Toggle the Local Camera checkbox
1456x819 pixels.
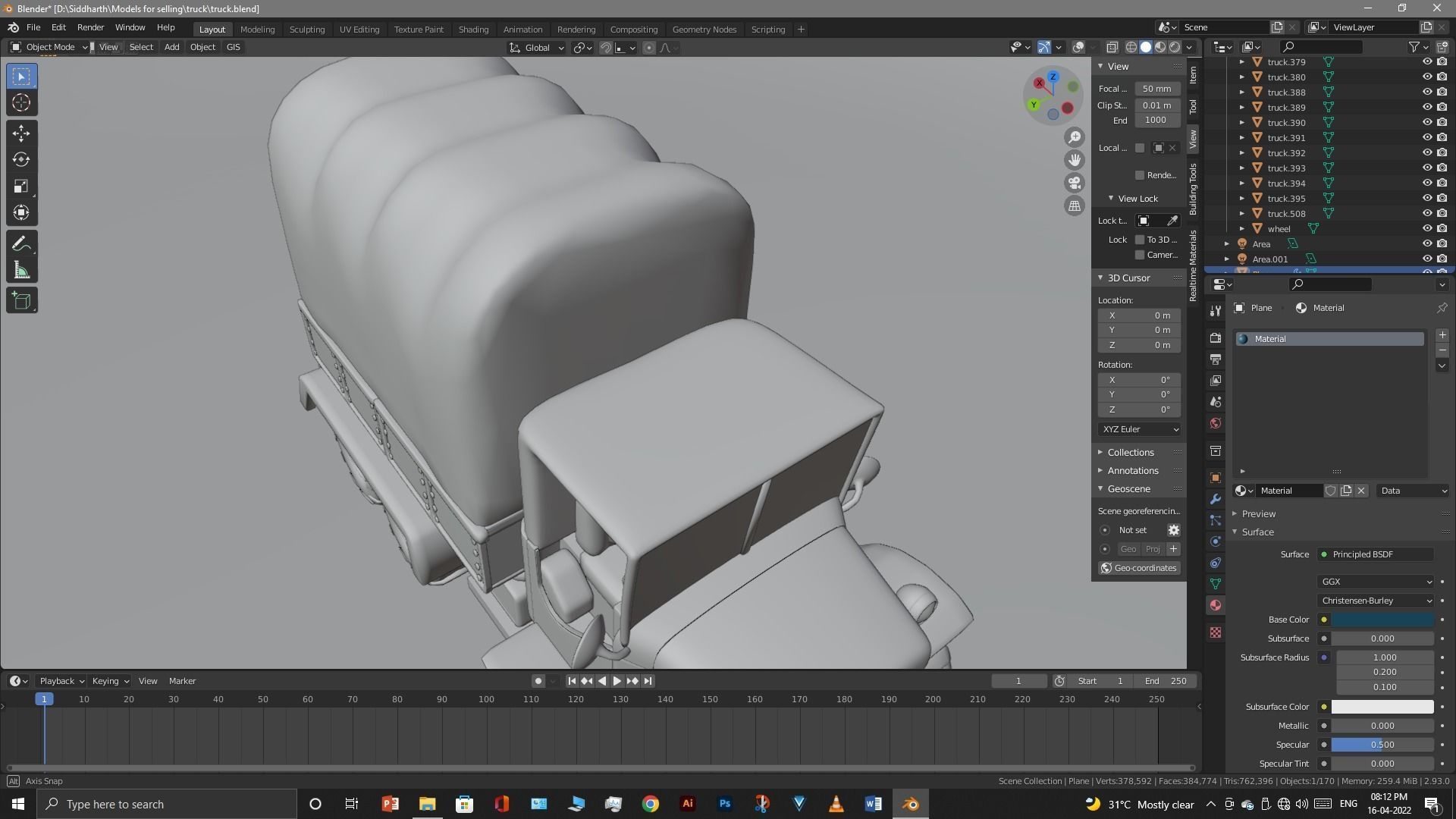tap(1140, 148)
